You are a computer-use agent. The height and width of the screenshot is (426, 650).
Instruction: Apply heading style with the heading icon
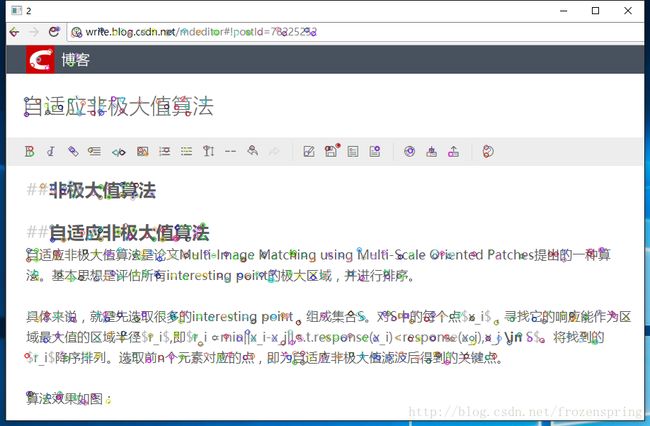[x=209, y=151]
